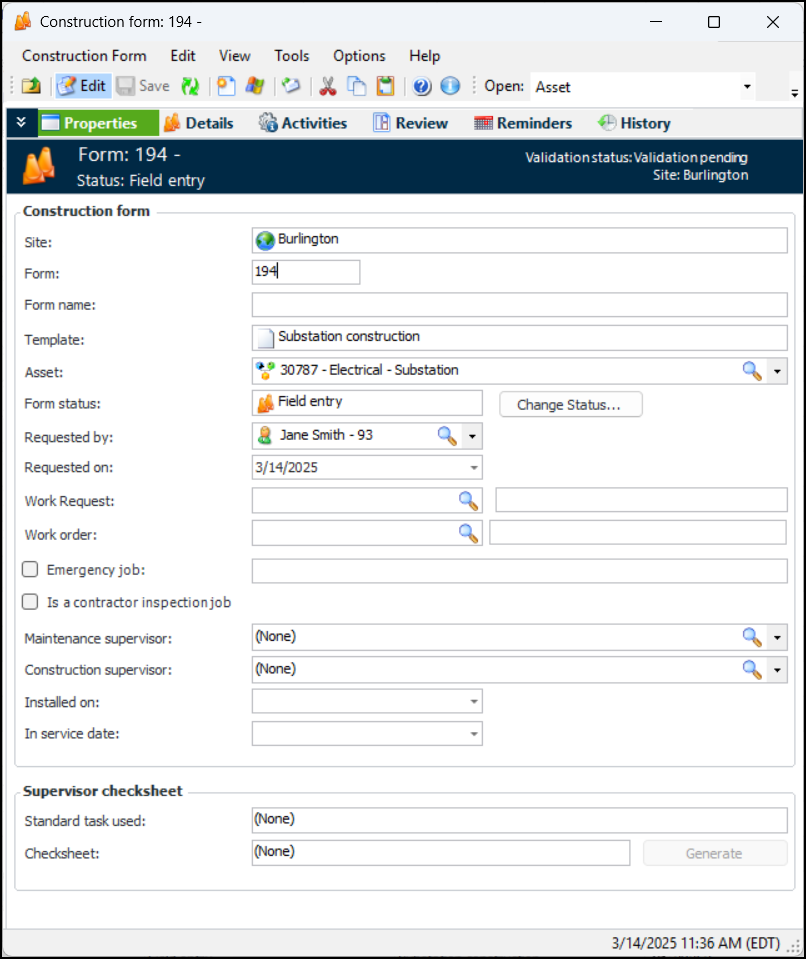
Task: Click the clipboard Paste icon
Action: coord(385,86)
